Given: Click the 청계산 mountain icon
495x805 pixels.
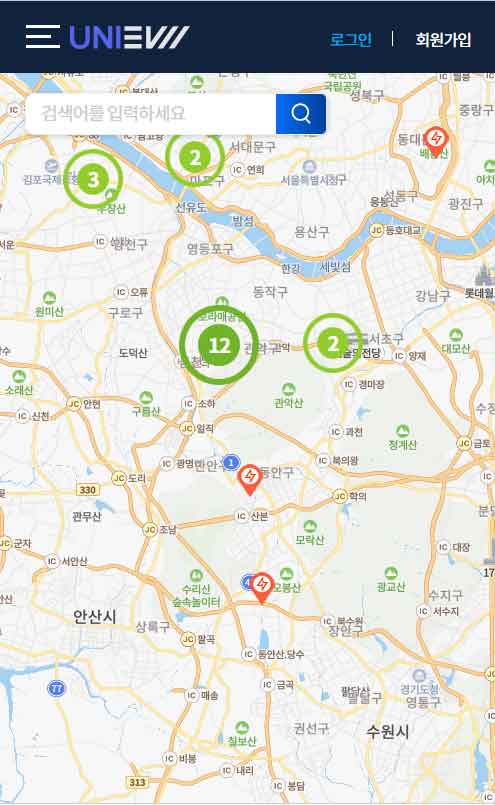Looking at the screenshot, I should (x=402, y=431).
